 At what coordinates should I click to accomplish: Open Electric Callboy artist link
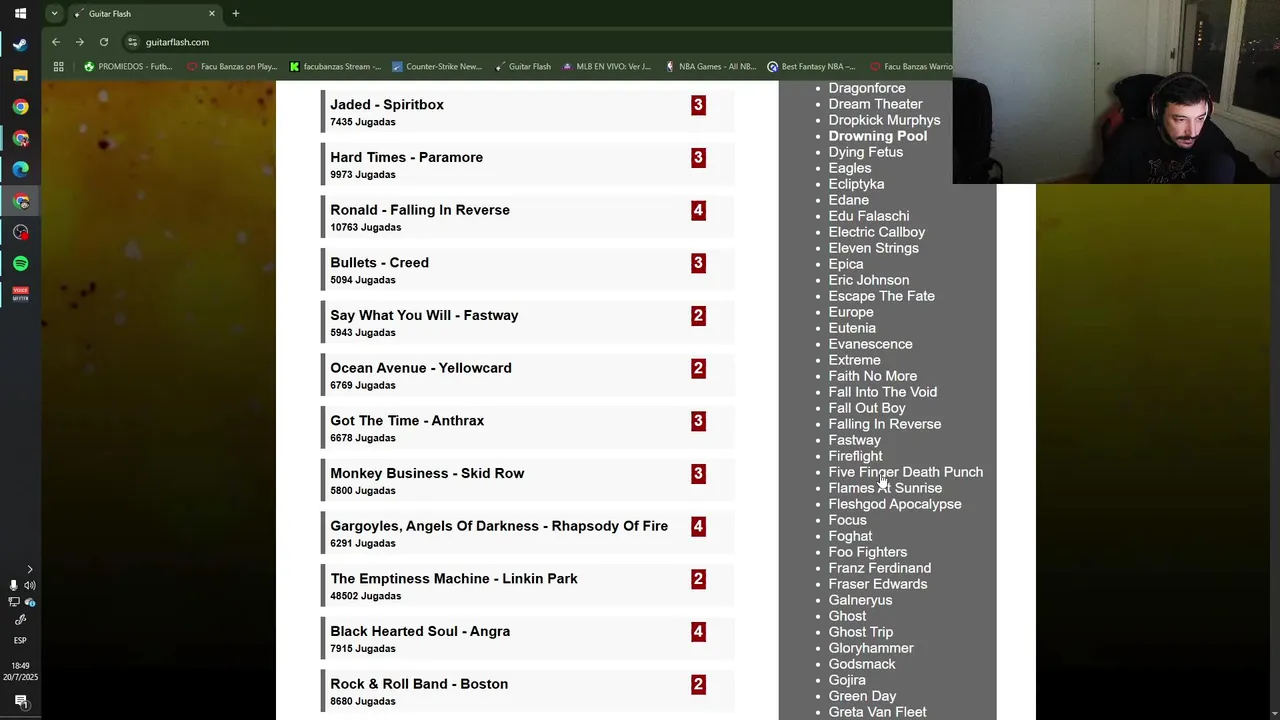[876, 232]
